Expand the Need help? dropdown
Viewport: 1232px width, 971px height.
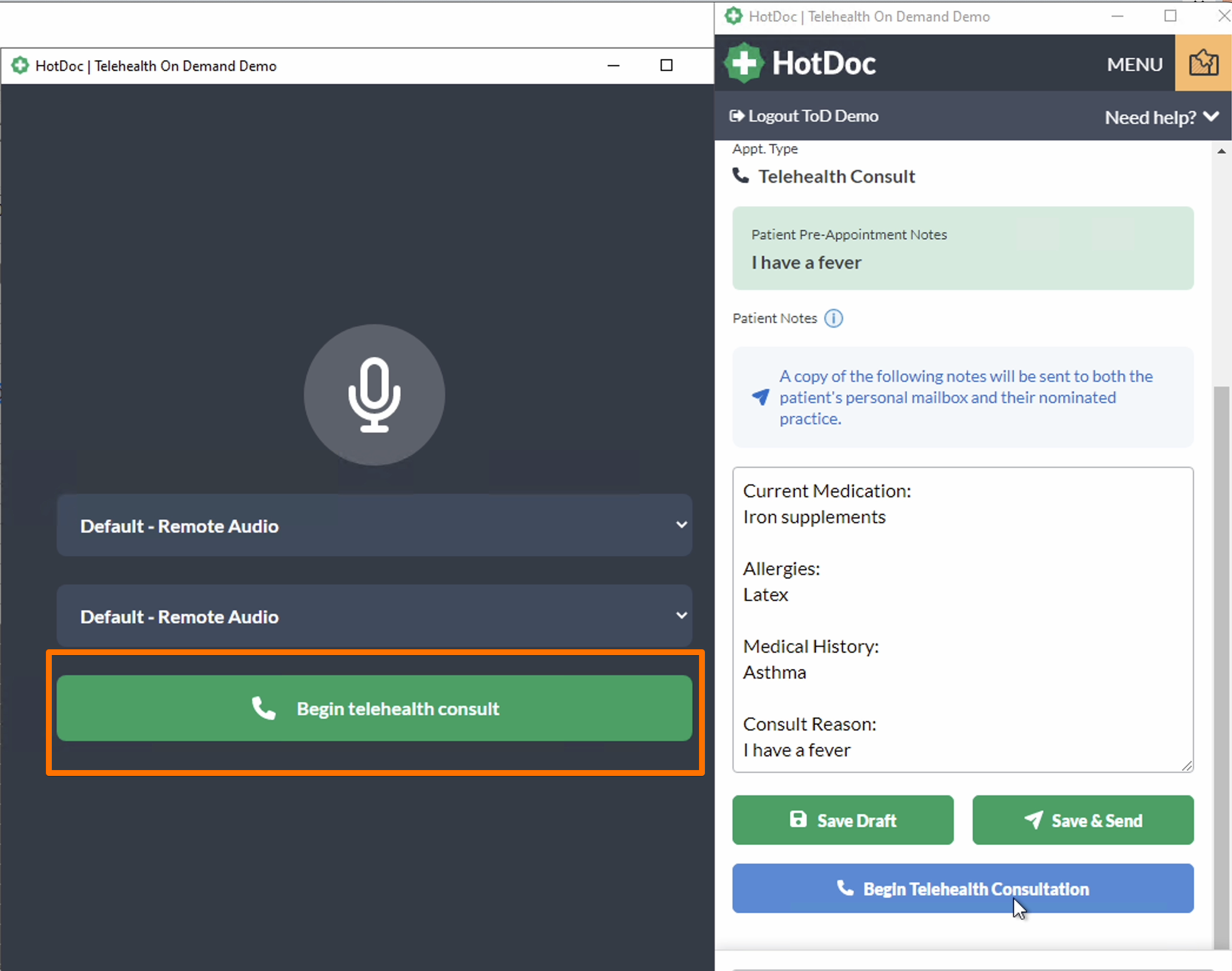(1161, 117)
